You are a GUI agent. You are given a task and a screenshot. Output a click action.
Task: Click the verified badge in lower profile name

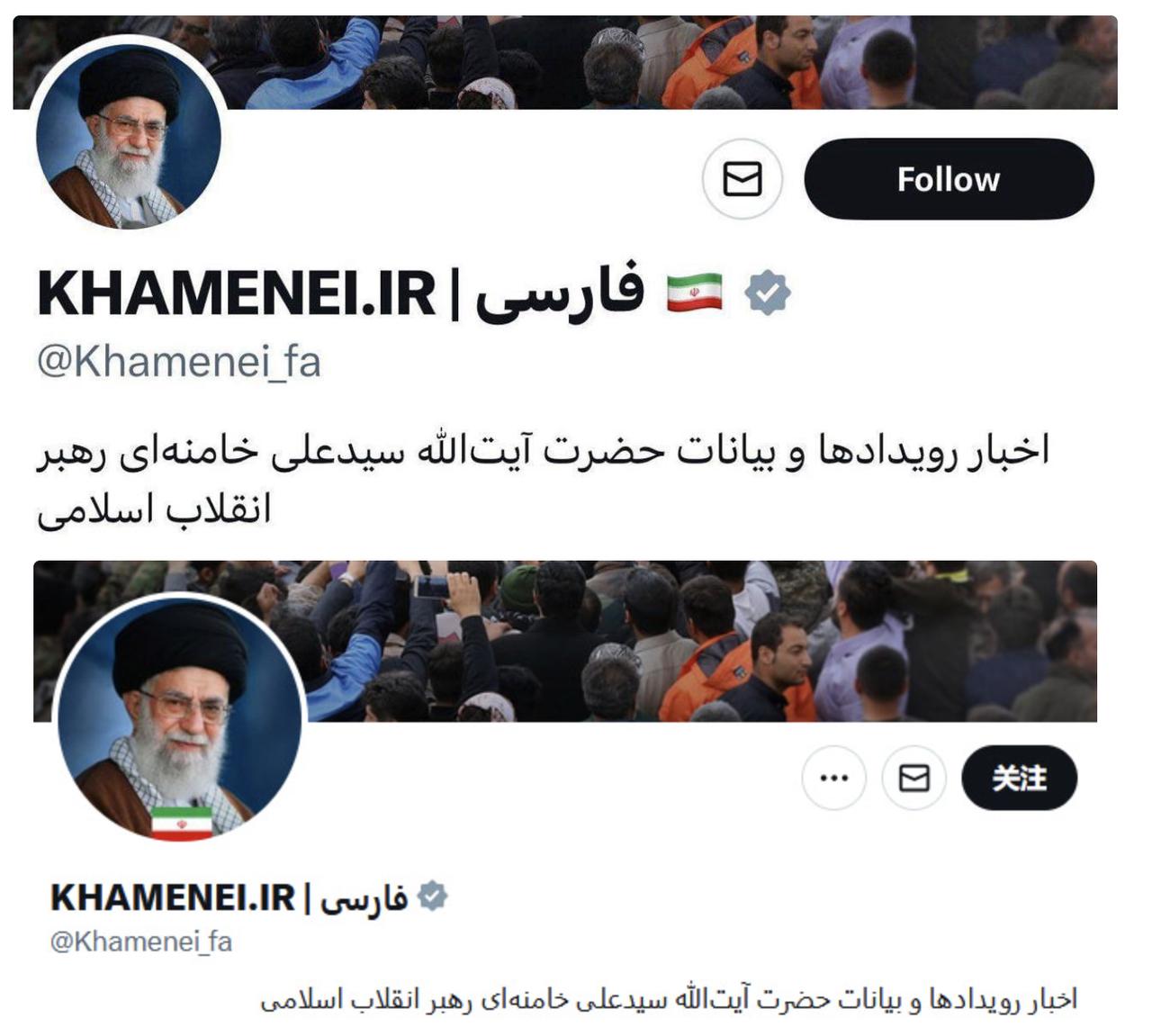click(433, 896)
